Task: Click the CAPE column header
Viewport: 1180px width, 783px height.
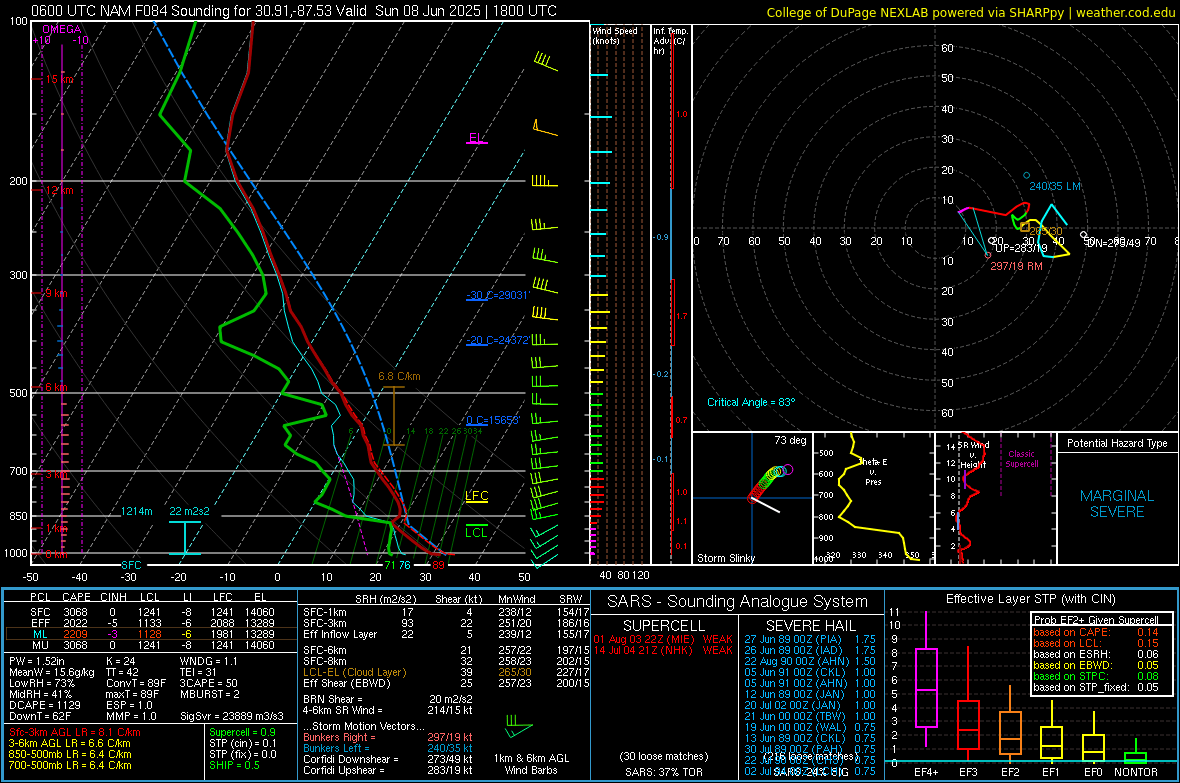Action: [76, 597]
